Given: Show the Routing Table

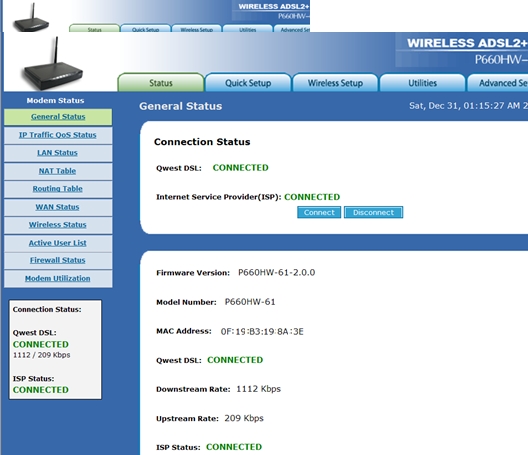Looking at the screenshot, I should coord(58,189).
